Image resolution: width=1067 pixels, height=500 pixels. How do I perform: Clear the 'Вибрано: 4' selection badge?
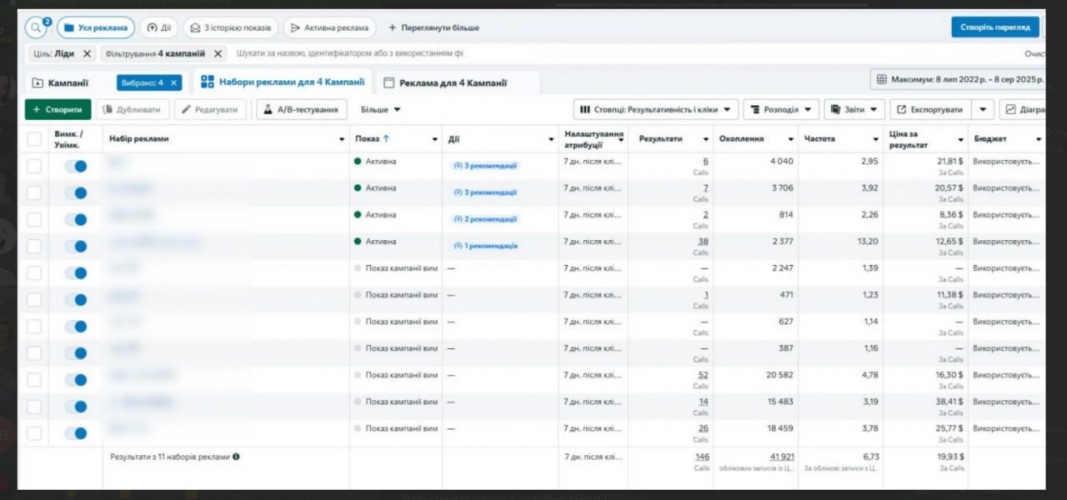coord(174,83)
